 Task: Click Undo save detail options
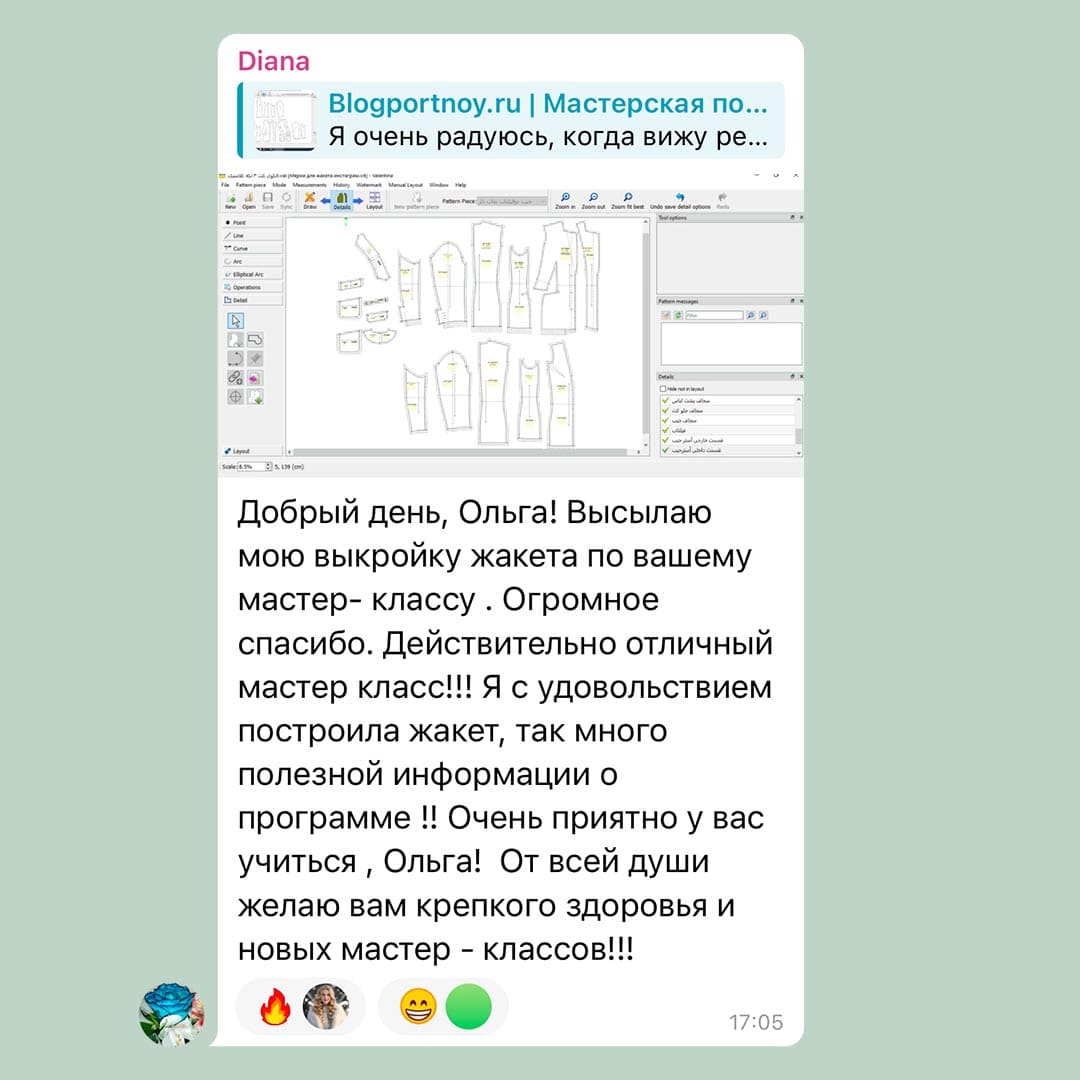point(680,200)
